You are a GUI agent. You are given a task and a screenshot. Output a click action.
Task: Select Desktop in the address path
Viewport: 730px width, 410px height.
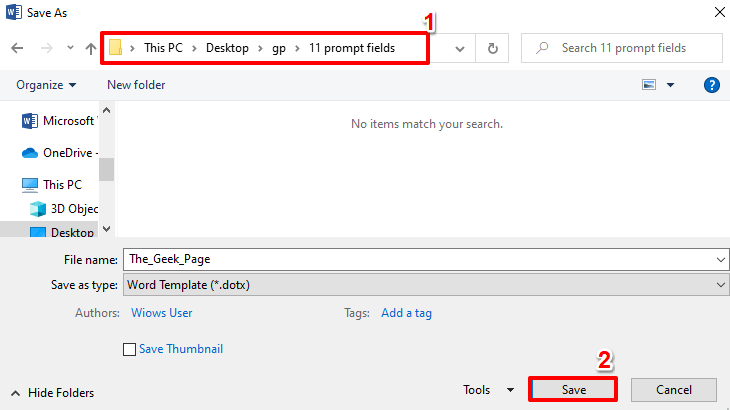(227, 48)
